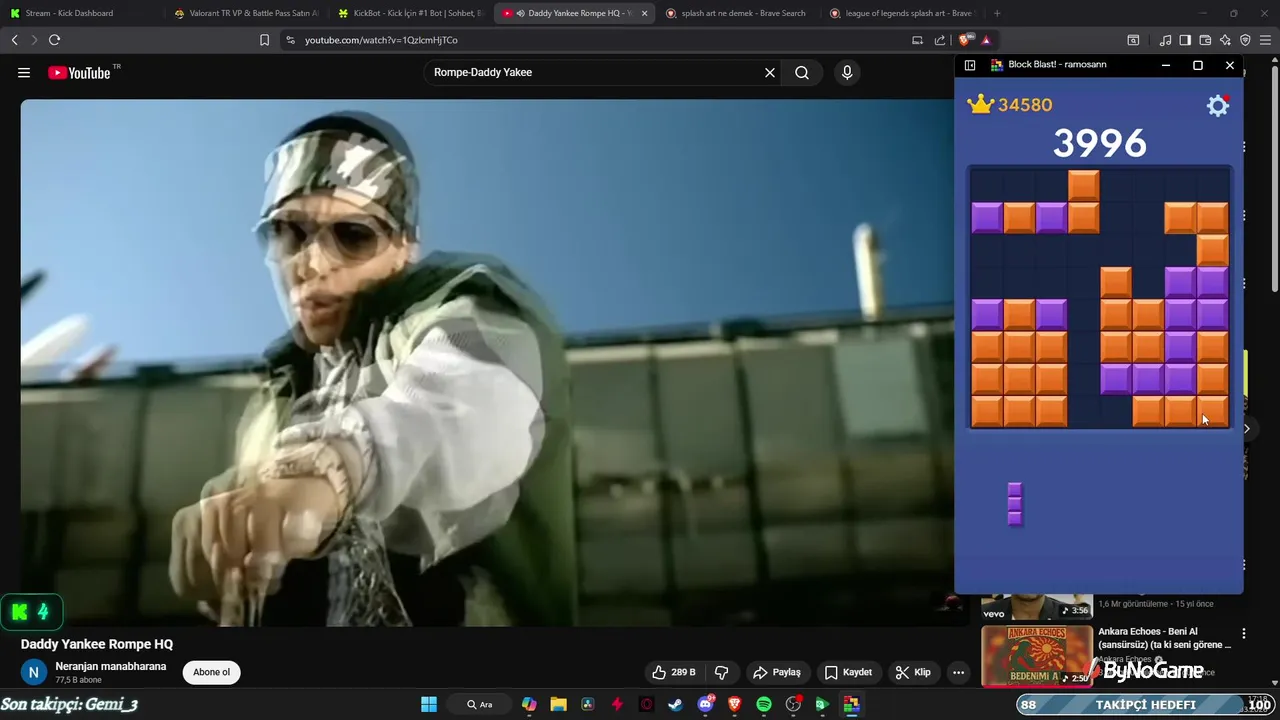Open Block Blast taskbar icon
This screenshot has height=720, width=1280.
(851, 704)
